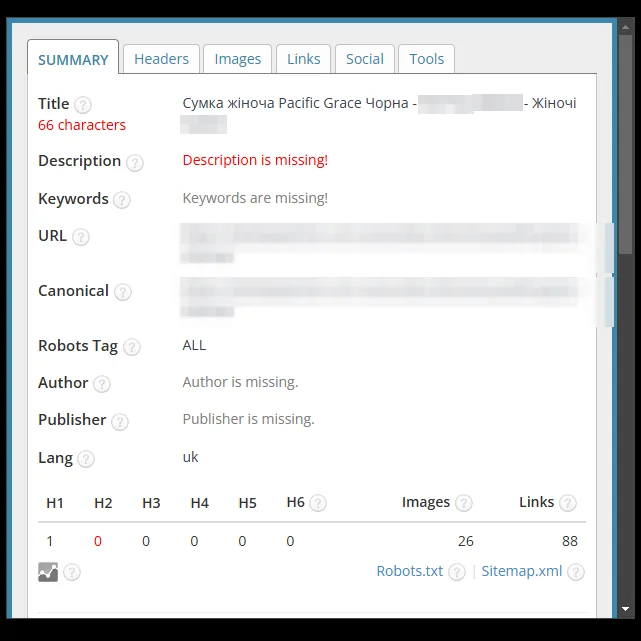Click the help icon after Sitemap.xml
This screenshot has width=641, height=641.
click(576, 572)
